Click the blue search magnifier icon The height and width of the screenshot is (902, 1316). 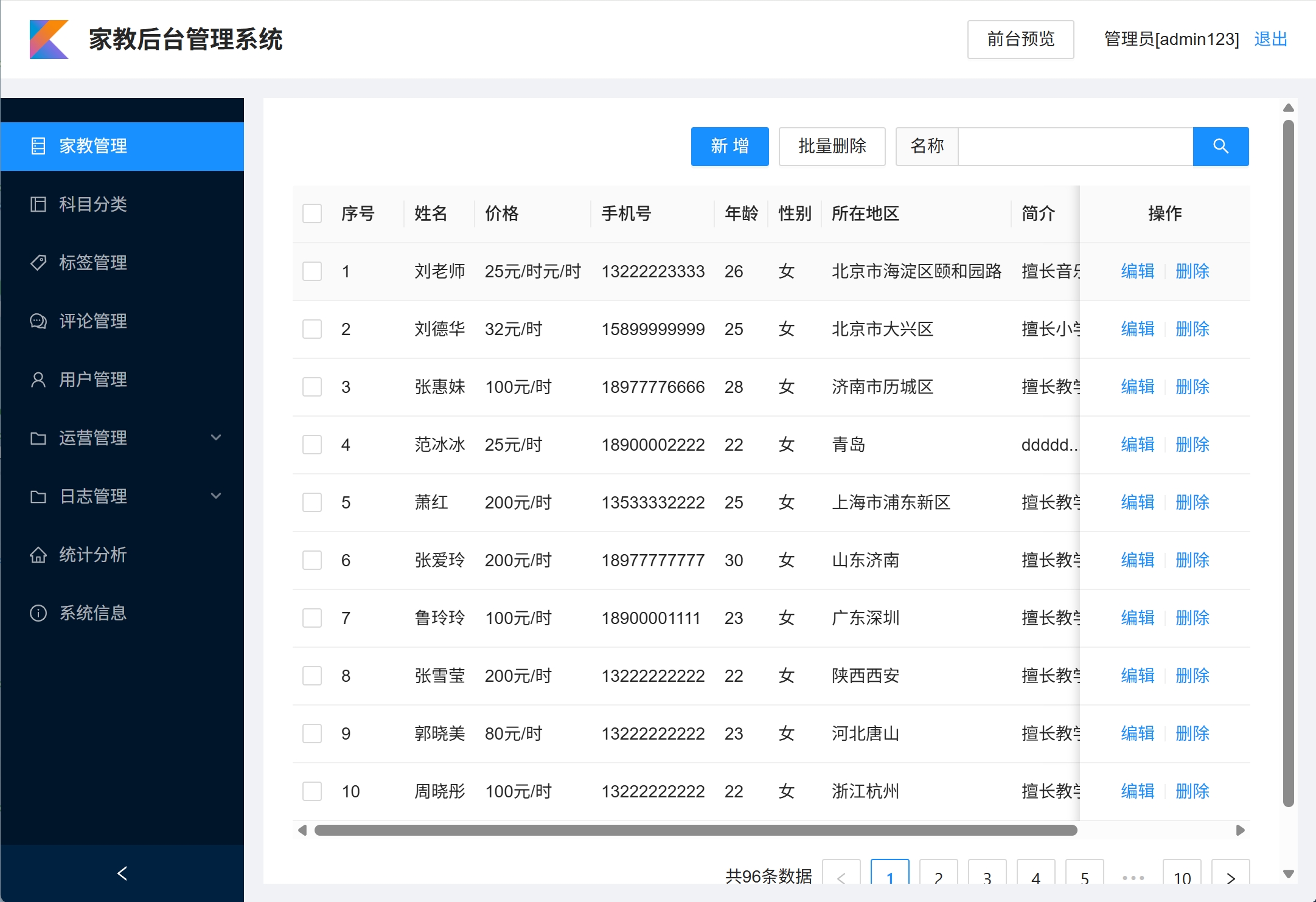[x=1221, y=146]
